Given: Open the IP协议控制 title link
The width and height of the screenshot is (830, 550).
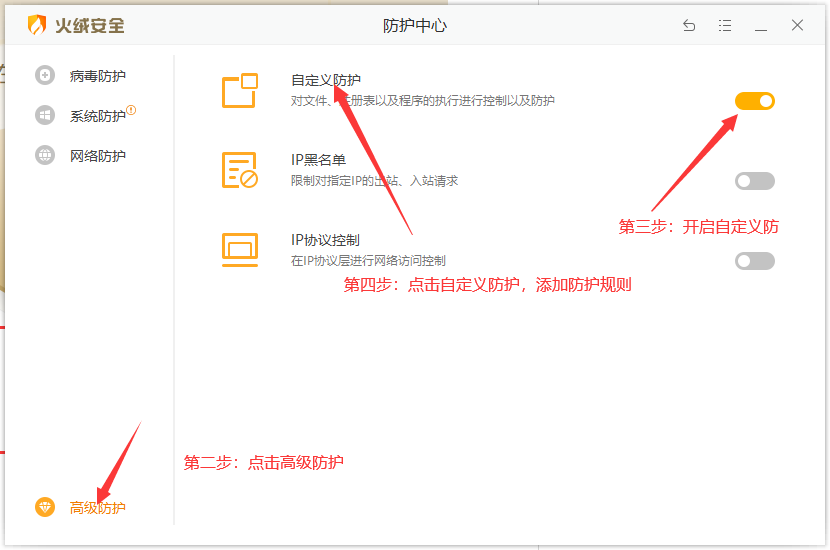Looking at the screenshot, I should tap(325, 240).
